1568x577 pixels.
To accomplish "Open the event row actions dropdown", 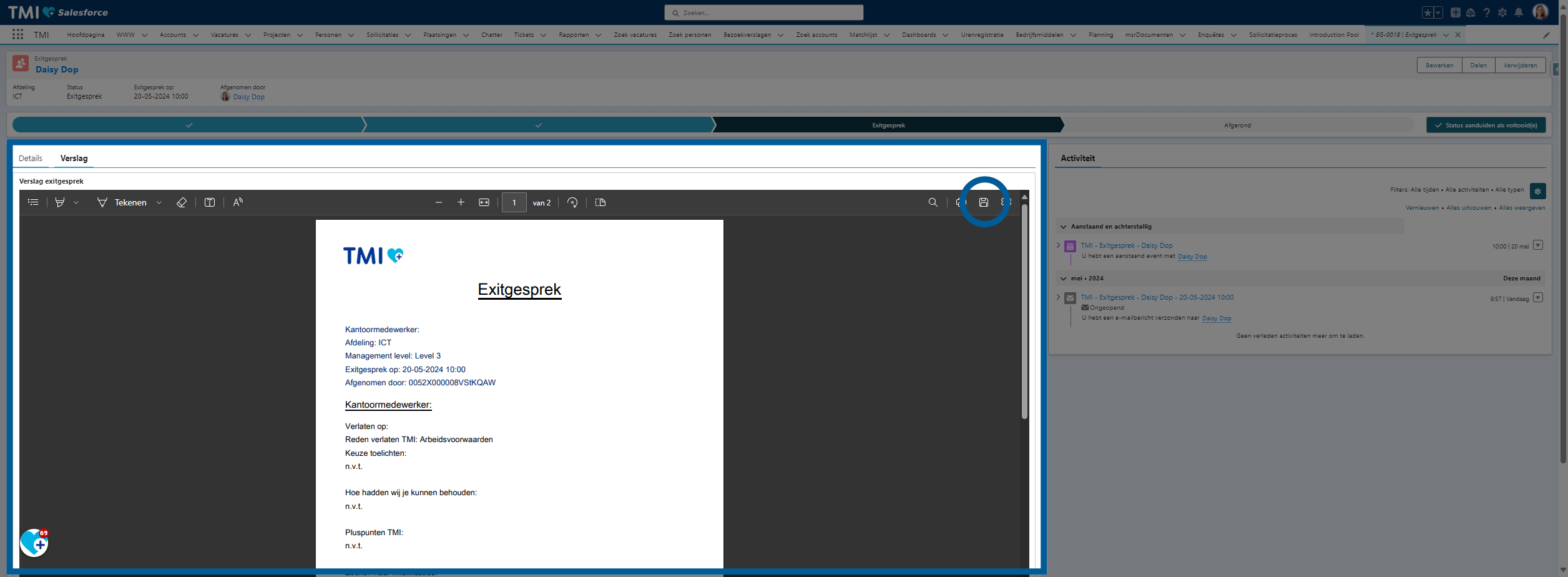I will 1538,245.
